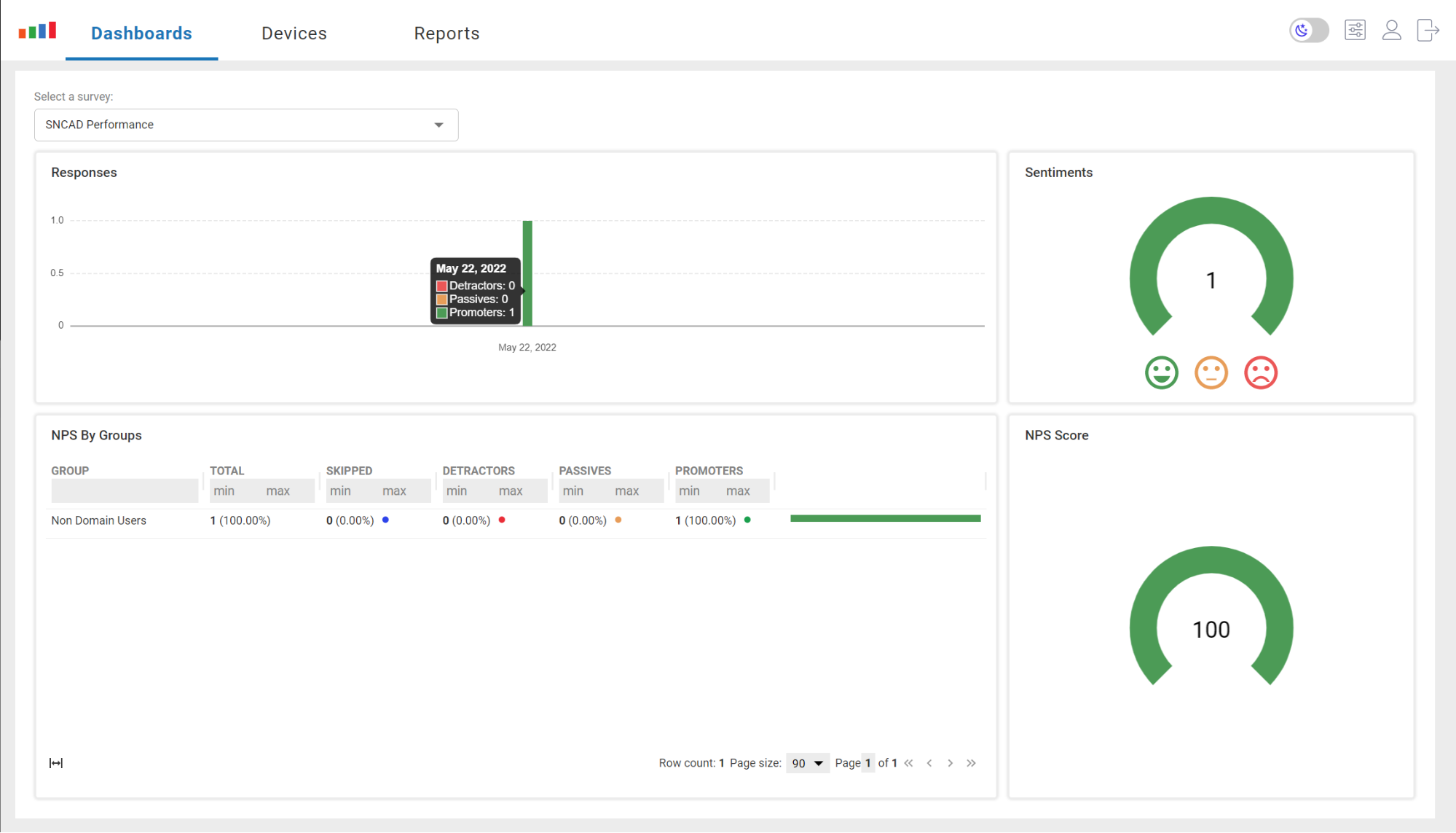This screenshot has width=1456, height=833.
Task: Click the May 22, 2022 axis label
Action: (527, 348)
